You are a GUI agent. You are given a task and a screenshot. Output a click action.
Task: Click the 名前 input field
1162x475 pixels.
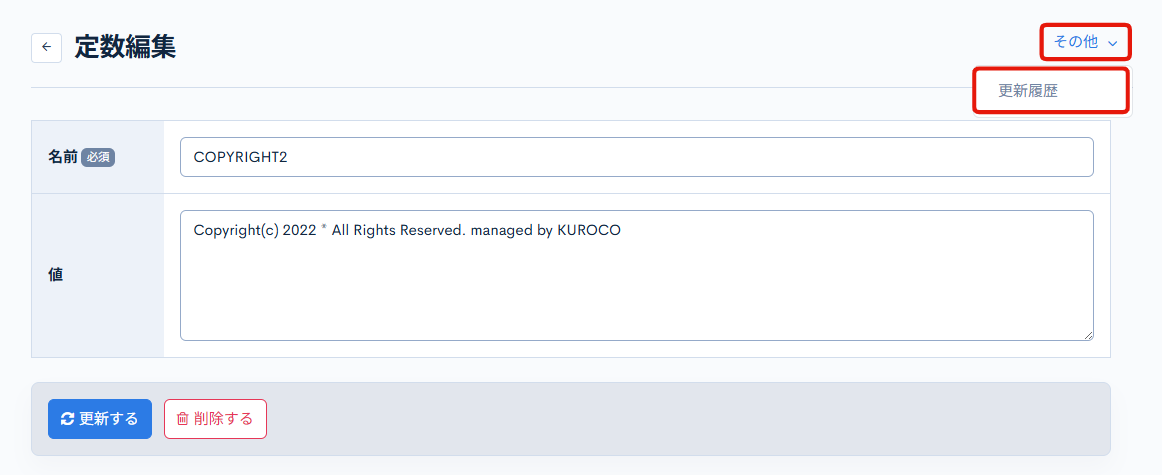pyautogui.click(x=636, y=157)
